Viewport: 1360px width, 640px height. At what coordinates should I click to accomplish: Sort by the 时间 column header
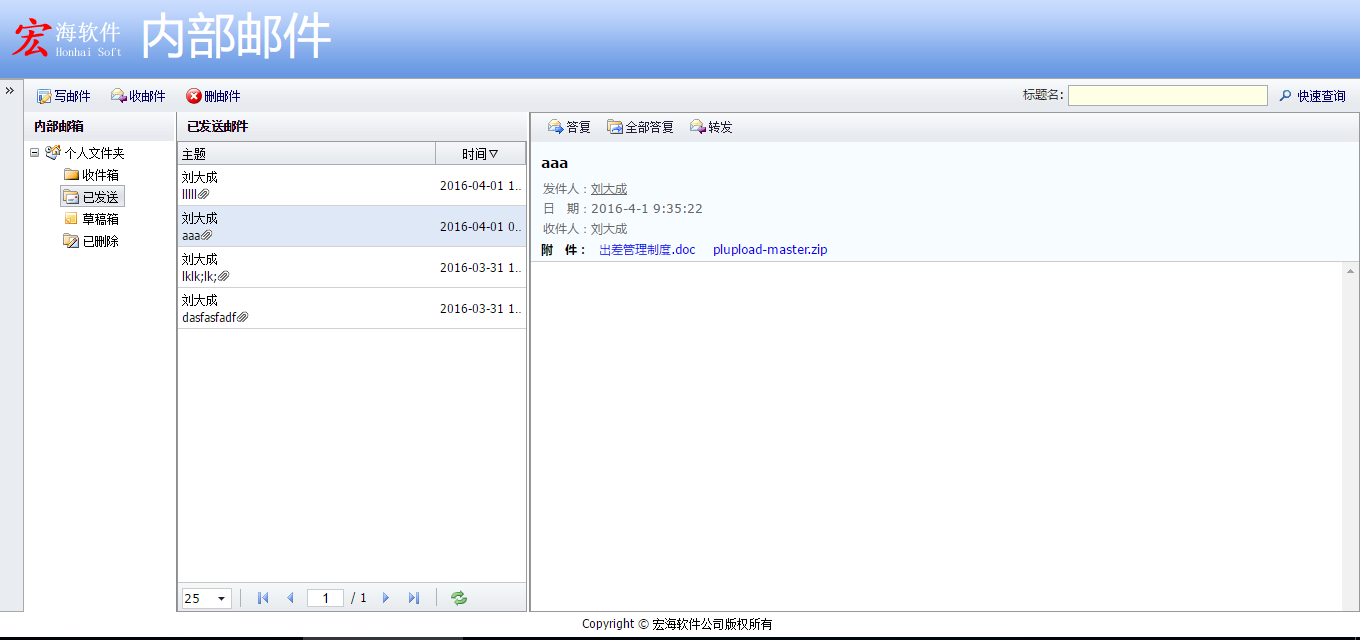click(480, 154)
